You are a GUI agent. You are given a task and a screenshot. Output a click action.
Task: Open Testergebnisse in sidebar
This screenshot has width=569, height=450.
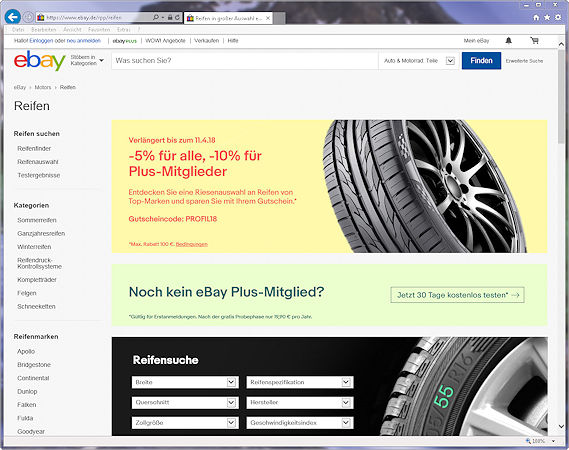click(x=39, y=175)
